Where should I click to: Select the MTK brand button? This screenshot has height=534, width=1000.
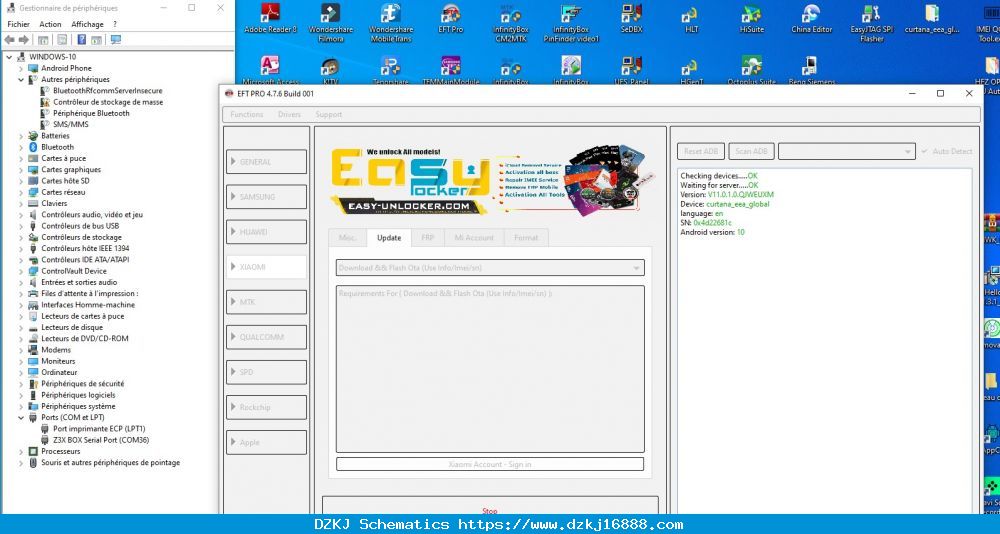[x=267, y=302]
